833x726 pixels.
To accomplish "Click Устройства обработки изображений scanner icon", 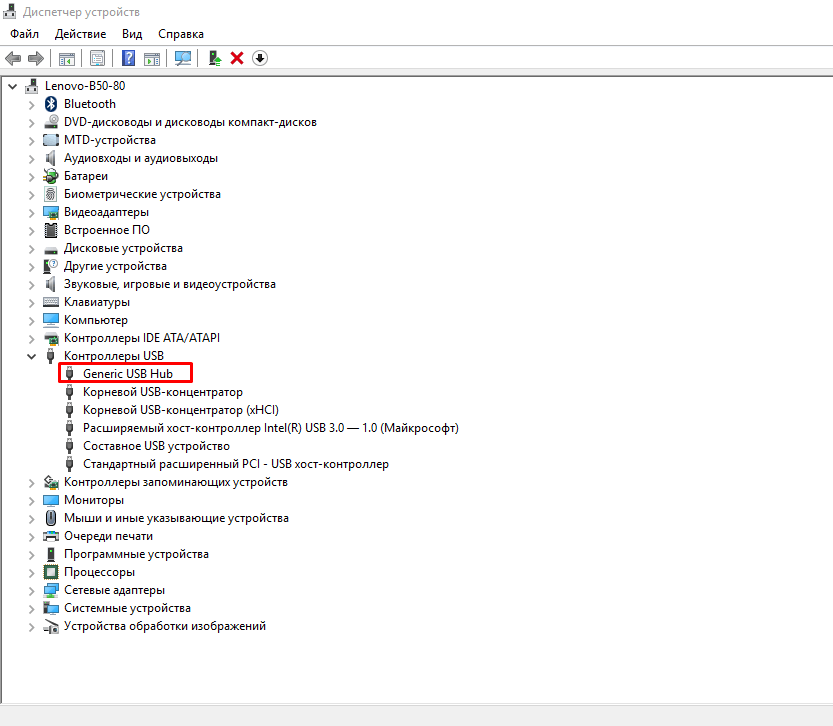I will coord(51,627).
